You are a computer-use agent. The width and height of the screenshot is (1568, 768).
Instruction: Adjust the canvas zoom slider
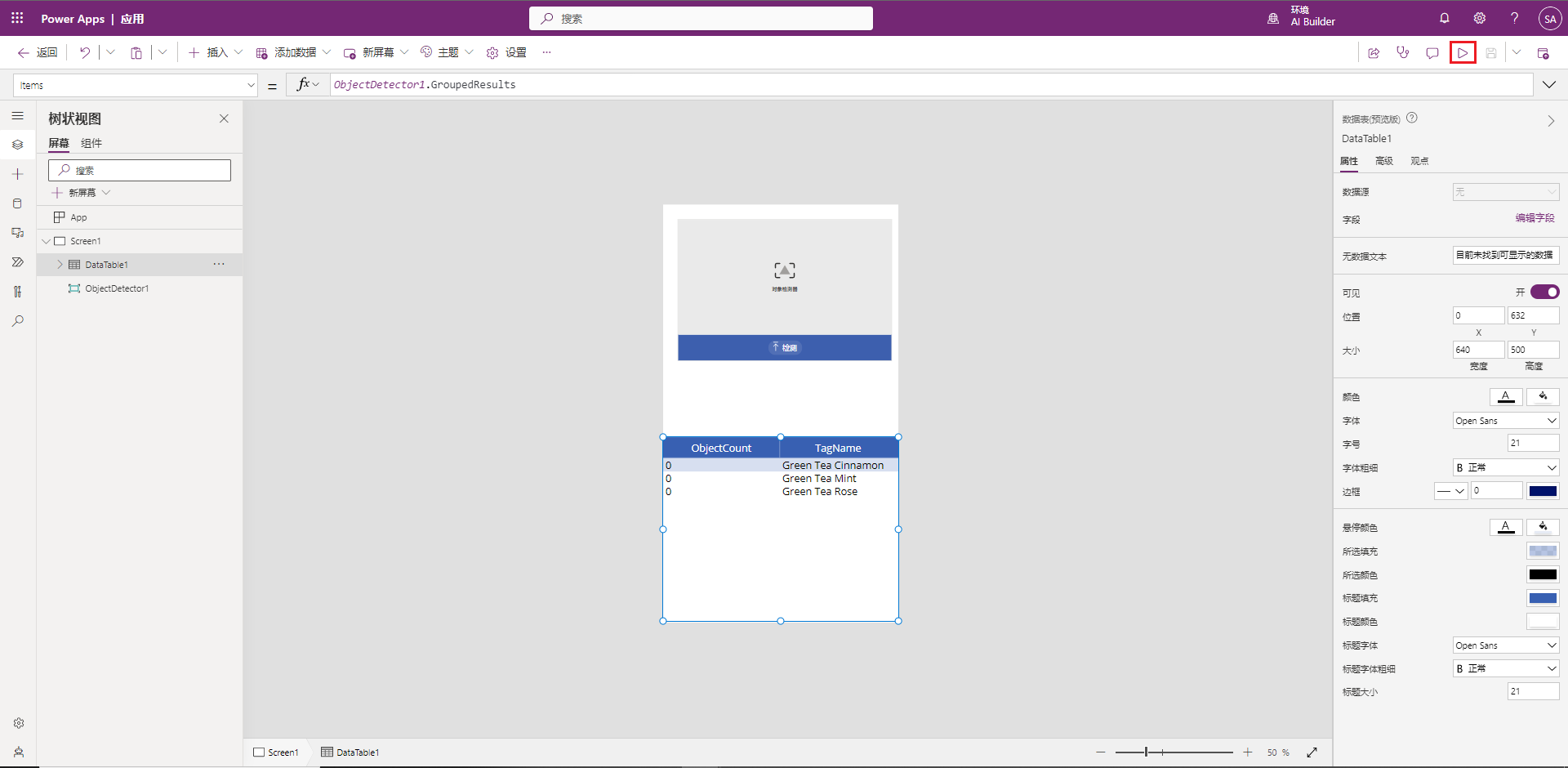1174,752
